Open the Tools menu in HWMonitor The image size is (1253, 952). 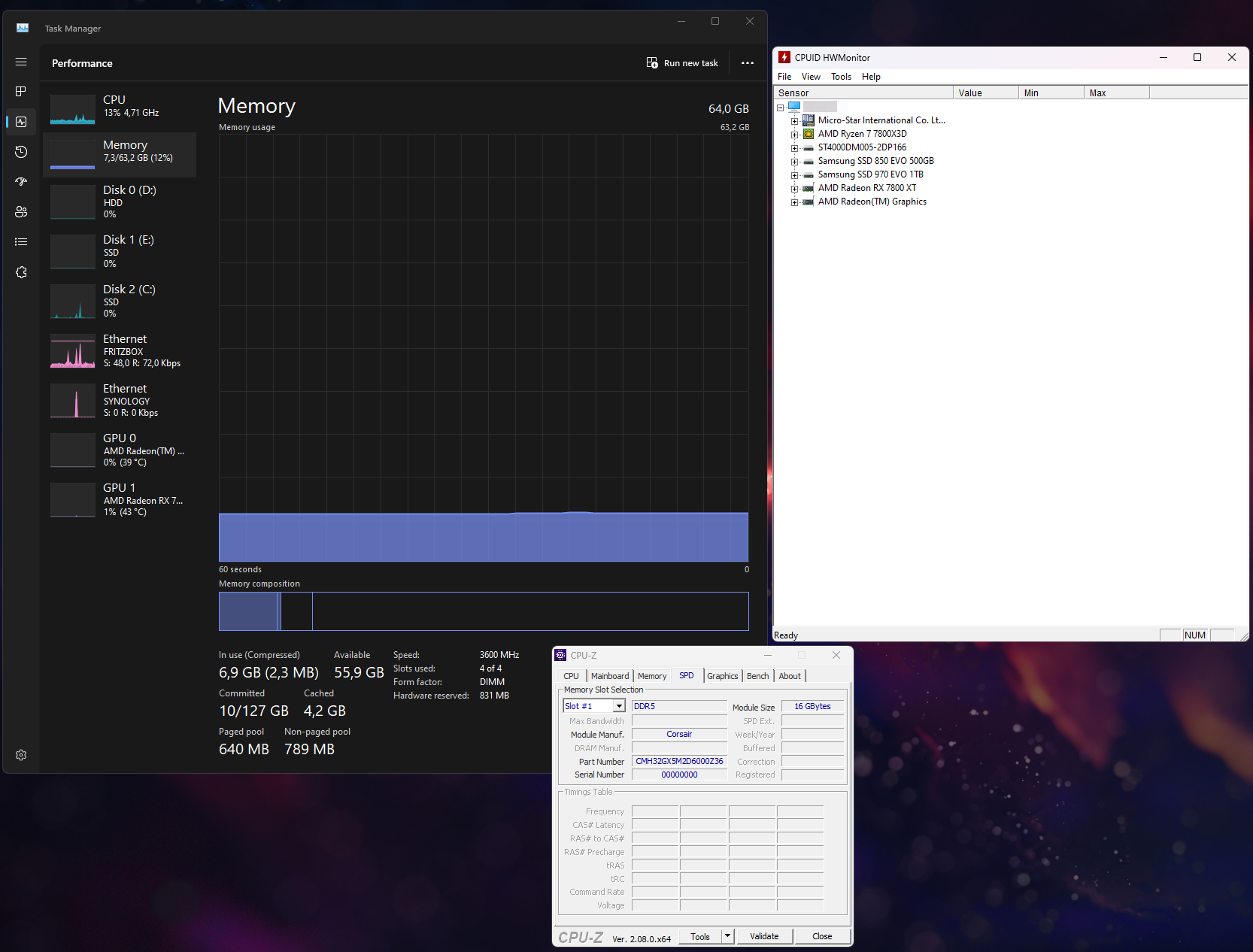(841, 77)
